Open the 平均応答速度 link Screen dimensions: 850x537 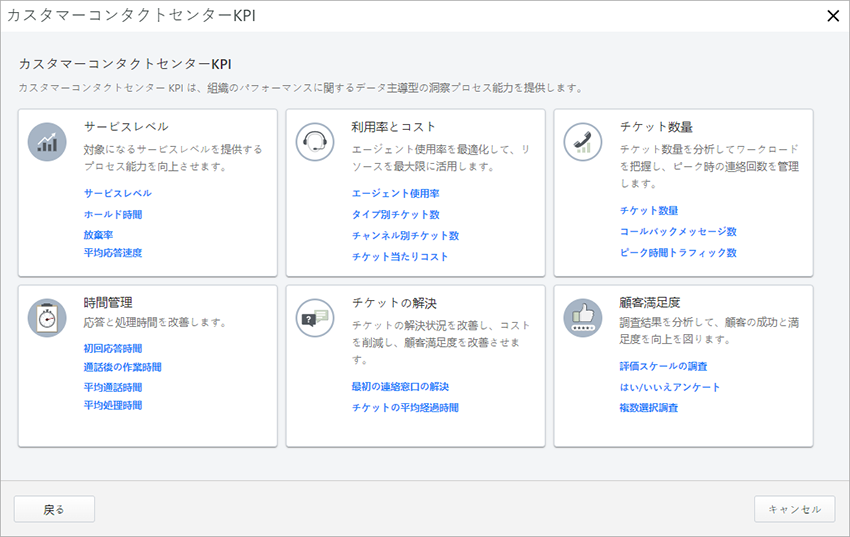click(x=113, y=253)
